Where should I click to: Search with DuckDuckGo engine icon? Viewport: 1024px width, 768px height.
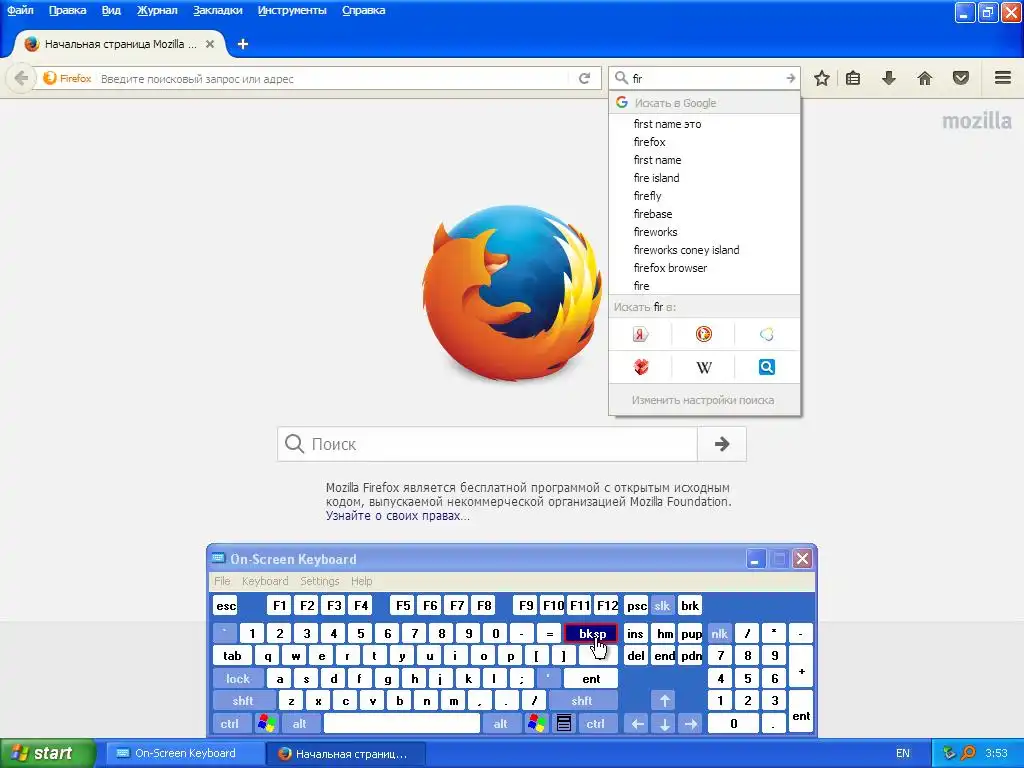pyautogui.click(x=703, y=334)
